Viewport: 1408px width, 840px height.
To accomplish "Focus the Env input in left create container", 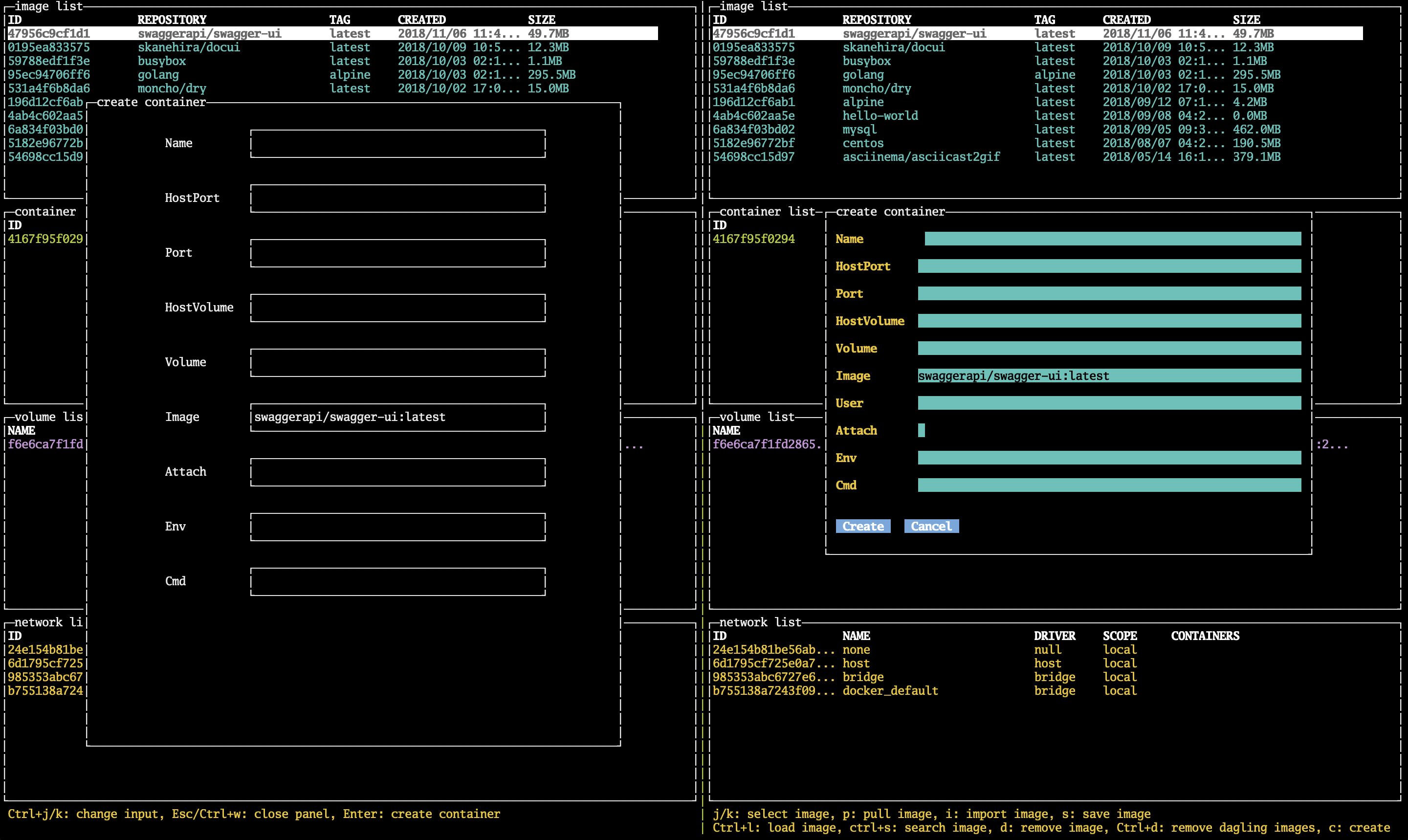I will click(398, 527).
